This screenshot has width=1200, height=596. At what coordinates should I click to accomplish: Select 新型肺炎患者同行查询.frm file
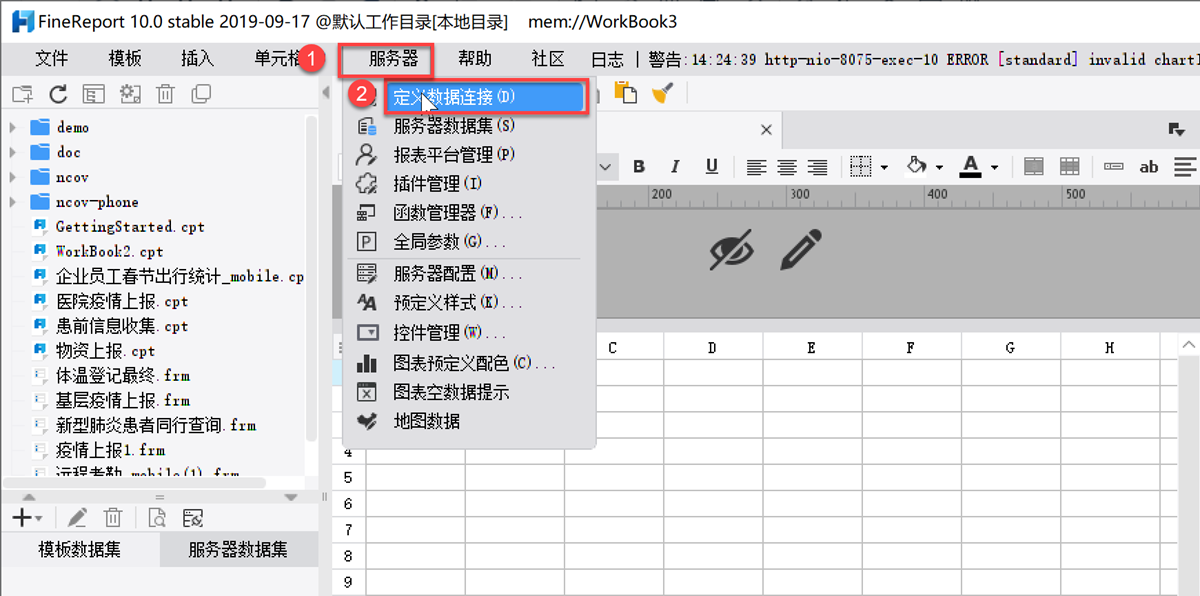155,426
